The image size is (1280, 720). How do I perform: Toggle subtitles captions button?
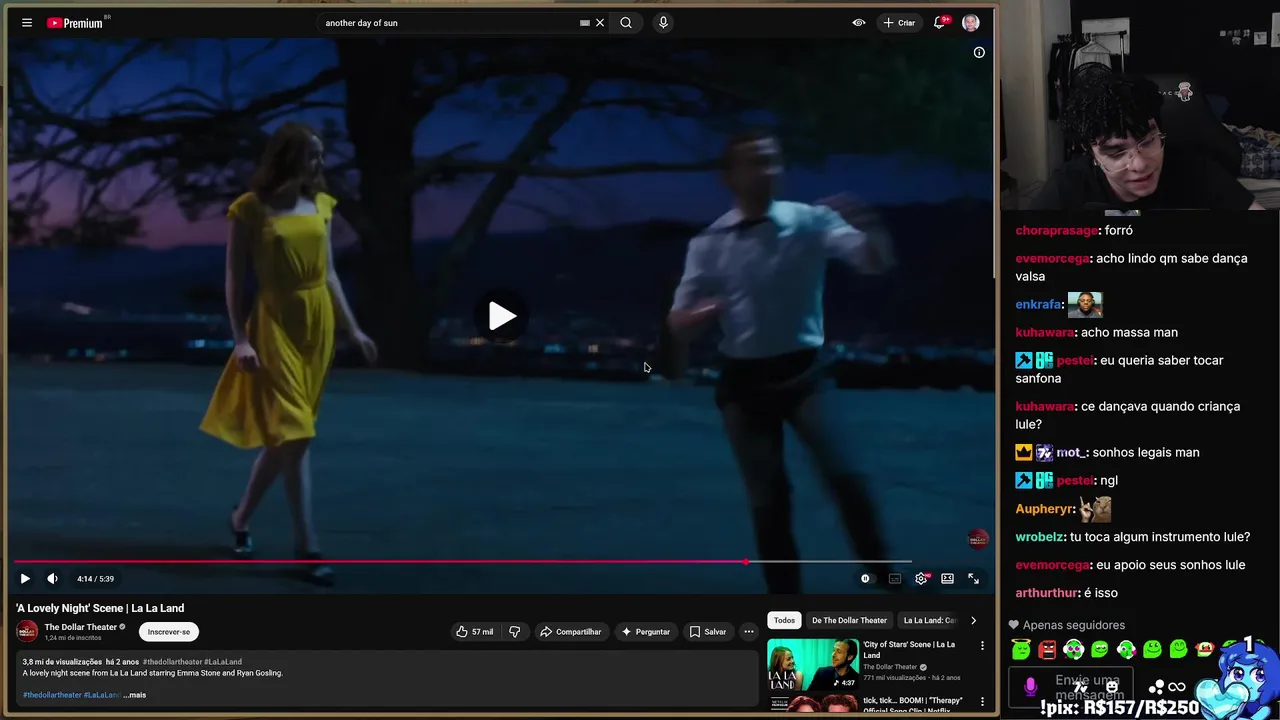point(895,578)
